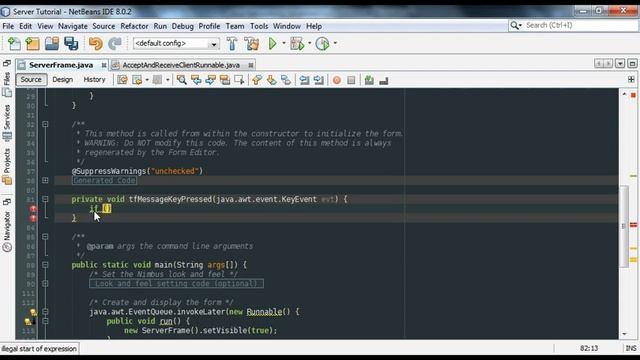Viewport: 640px width, 360px height.
Task: Open the Refactor menu
Action: point(134,26)
